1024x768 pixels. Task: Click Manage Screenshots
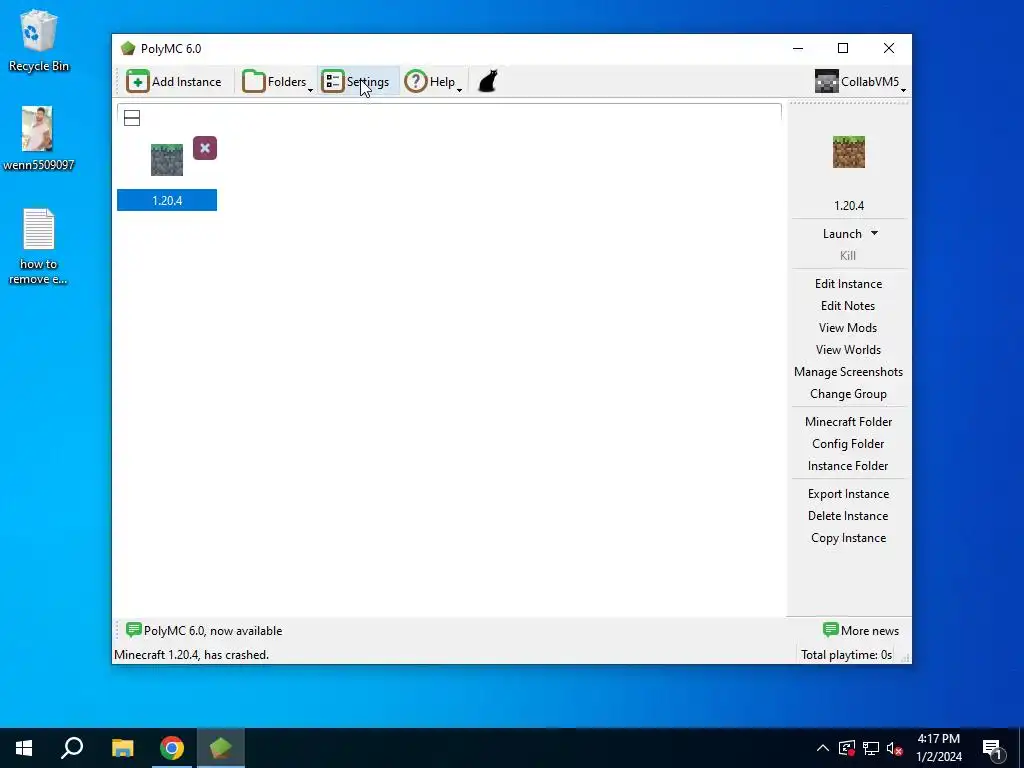point(848,372)
